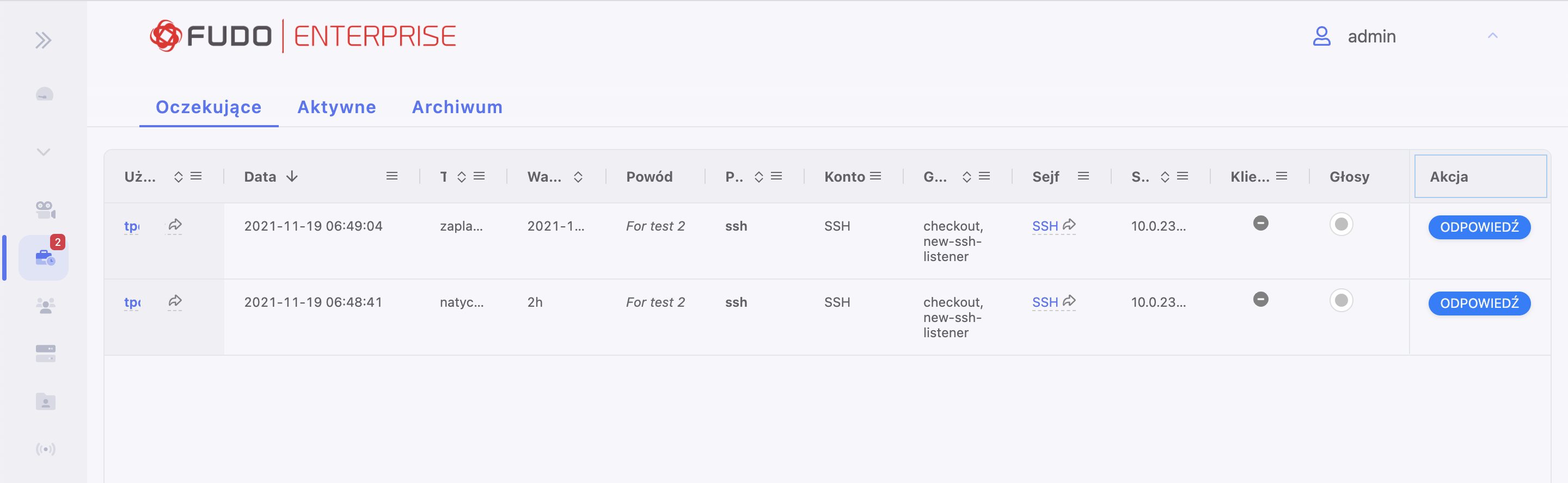Image resolution: width=1568 pixels, height=483 pixels.
Task: Select the votes radio circle in first row
Action: click(1341, 225)
